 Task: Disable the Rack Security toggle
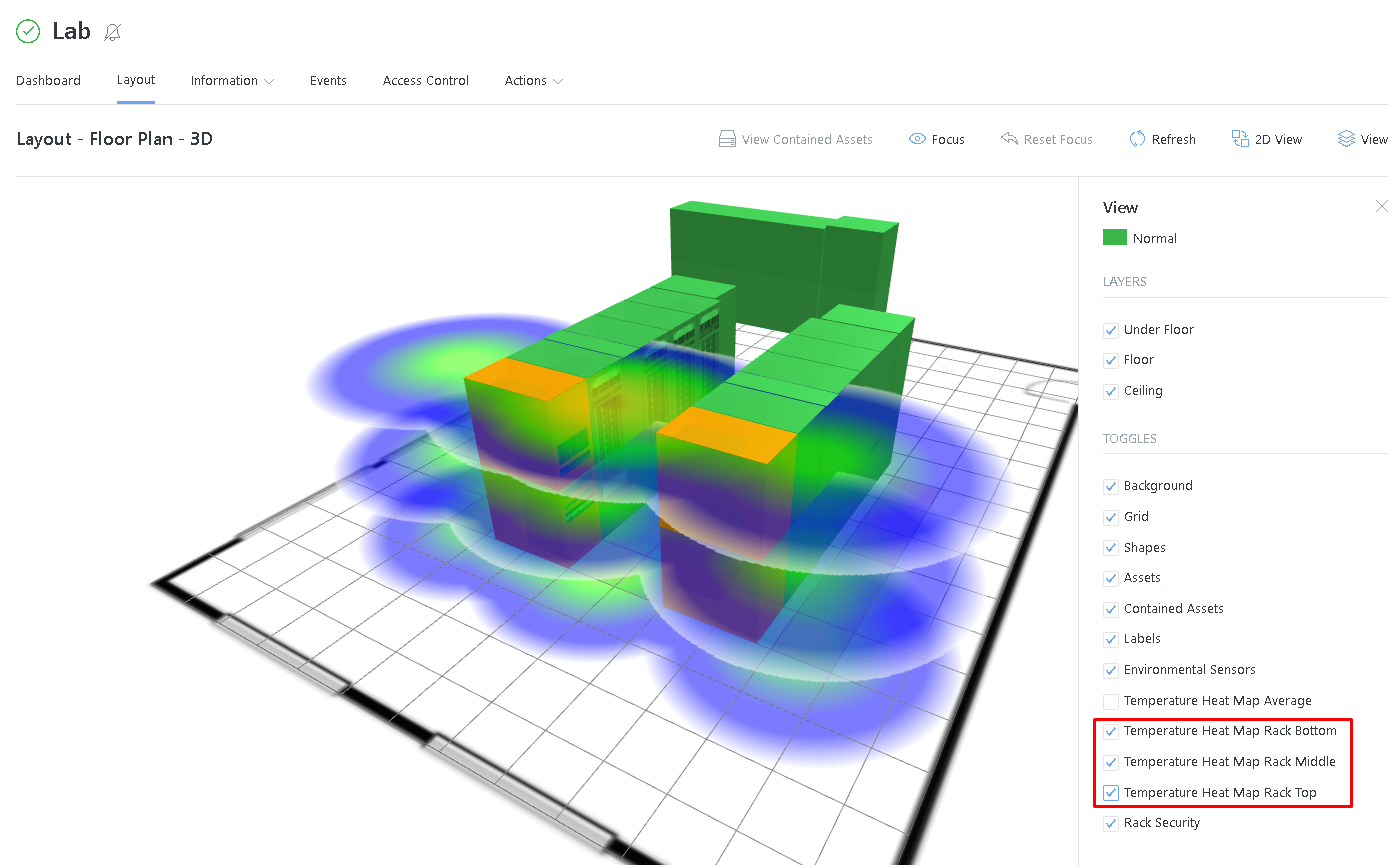click(x=1110, y=823)
